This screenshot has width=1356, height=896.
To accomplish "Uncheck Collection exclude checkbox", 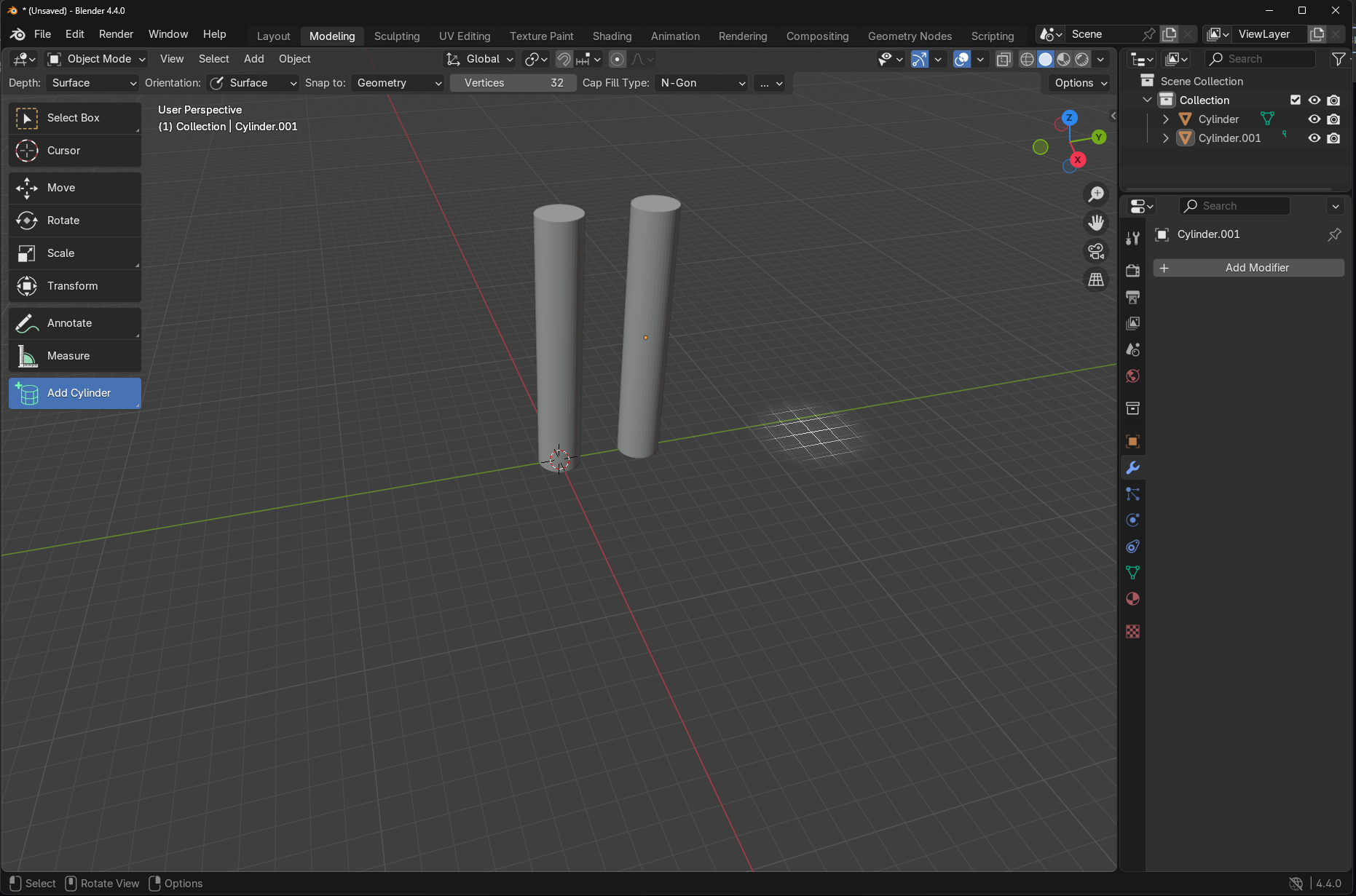I will tap(1296, 100).
